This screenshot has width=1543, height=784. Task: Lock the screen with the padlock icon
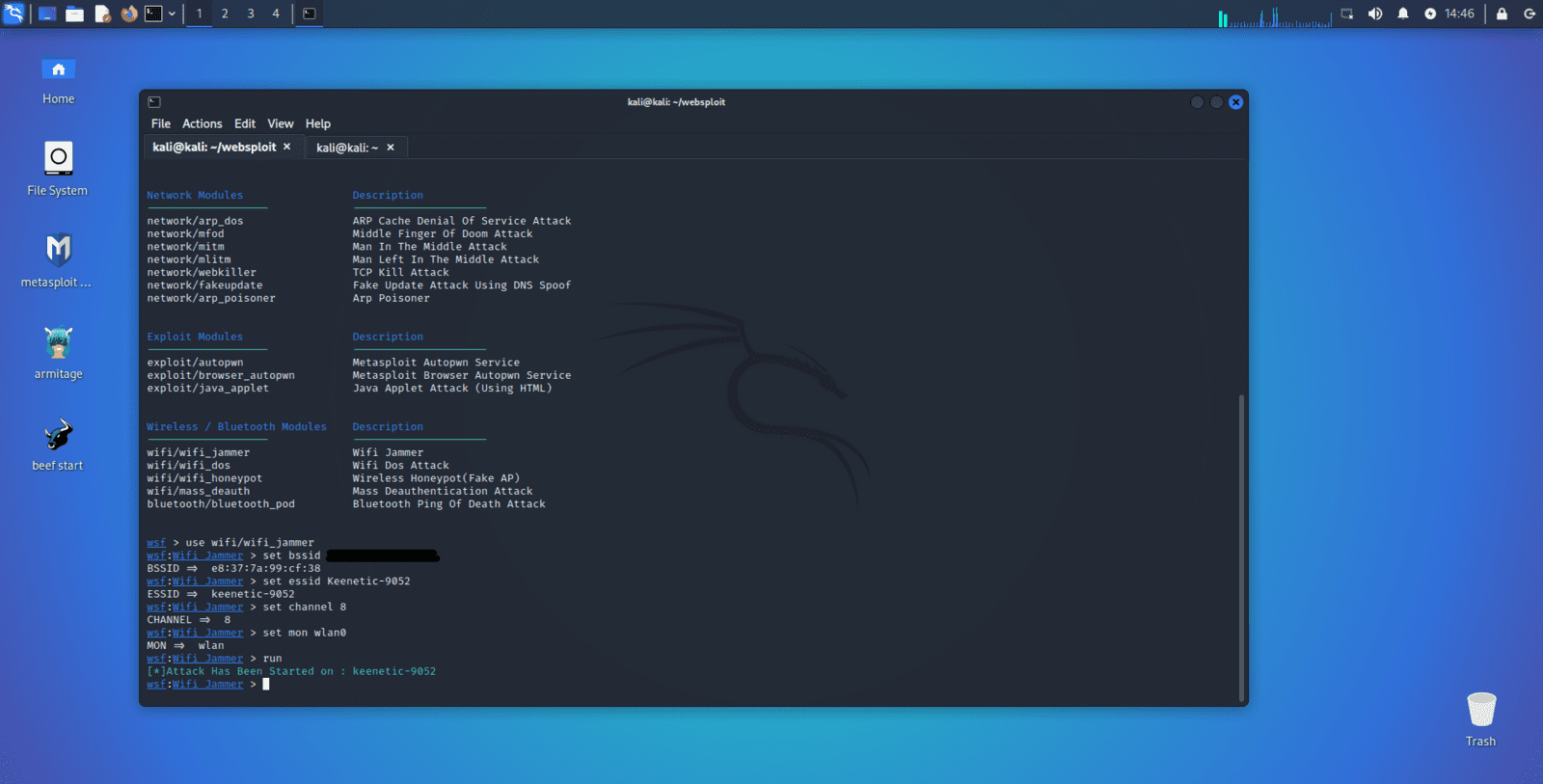pos(1502,14)
